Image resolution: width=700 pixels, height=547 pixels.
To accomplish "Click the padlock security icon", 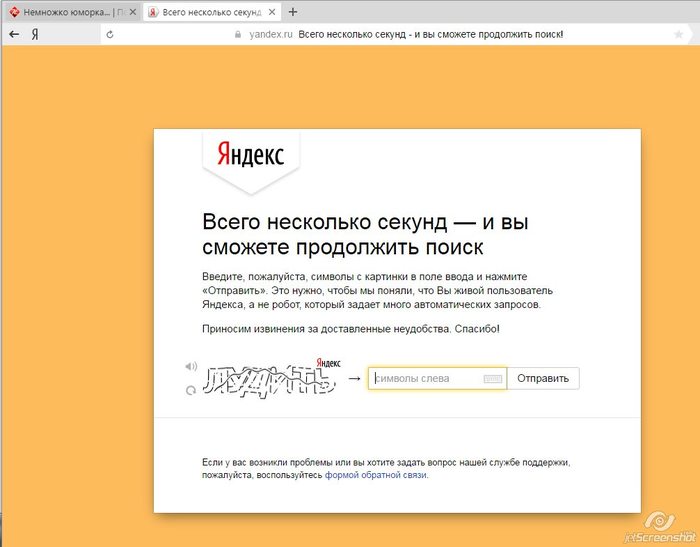I will tap(238, 34).
